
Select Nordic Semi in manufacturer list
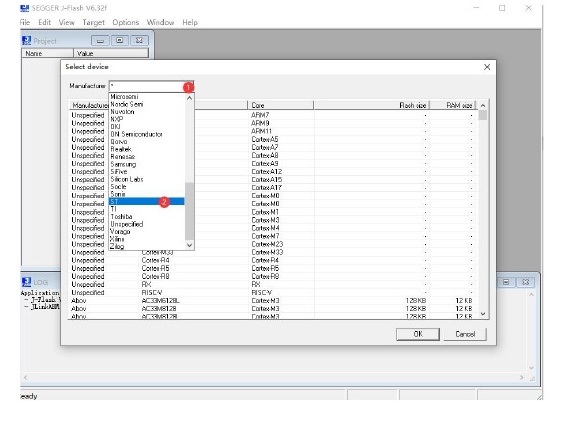(x=147, y=104)
